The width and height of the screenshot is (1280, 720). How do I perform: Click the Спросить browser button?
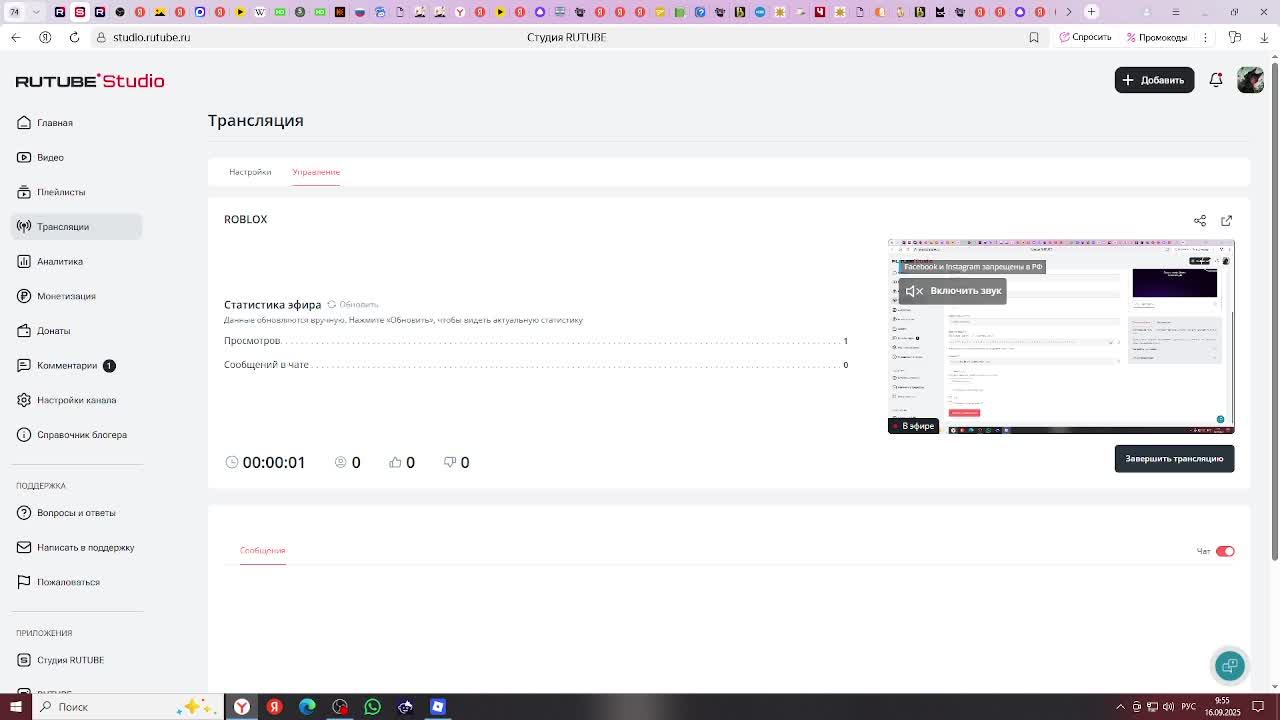pyautogui.click(x=1085, y=37)
